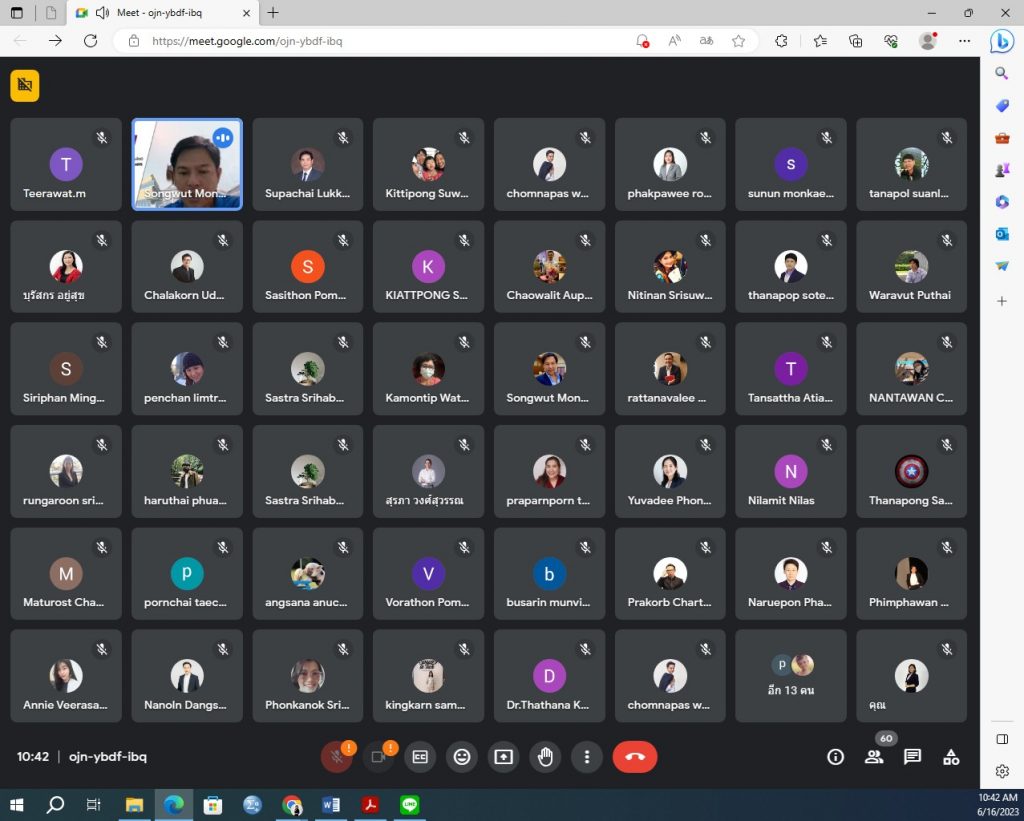This screenshot has width=1024, height=821.
Task: Click busarin munvi participant name
Action: point(548,602)
